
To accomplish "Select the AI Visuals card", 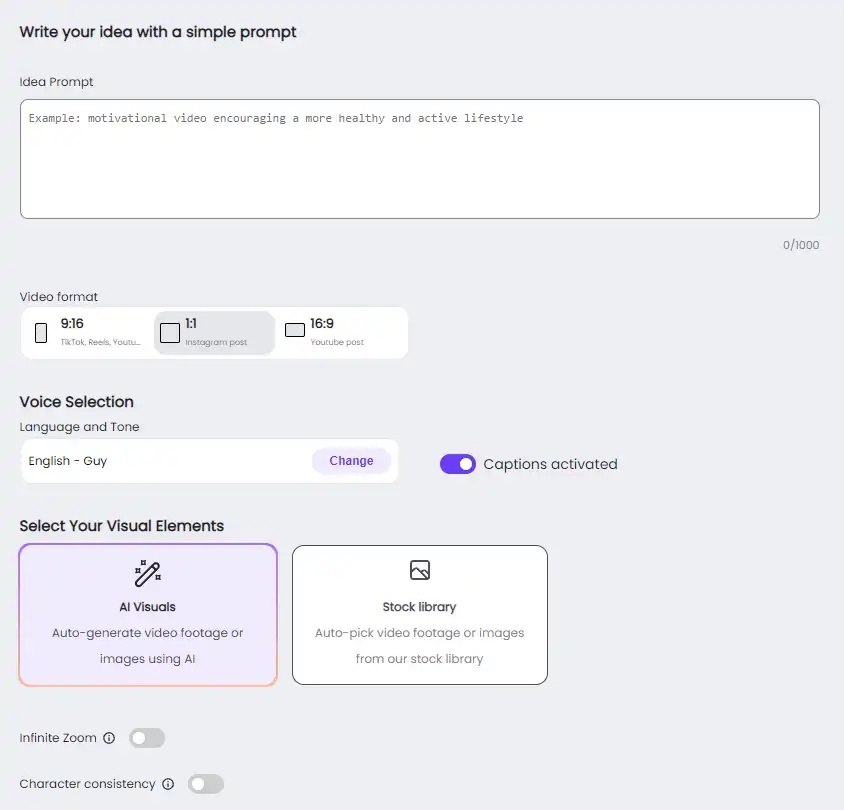I will 148,615.
